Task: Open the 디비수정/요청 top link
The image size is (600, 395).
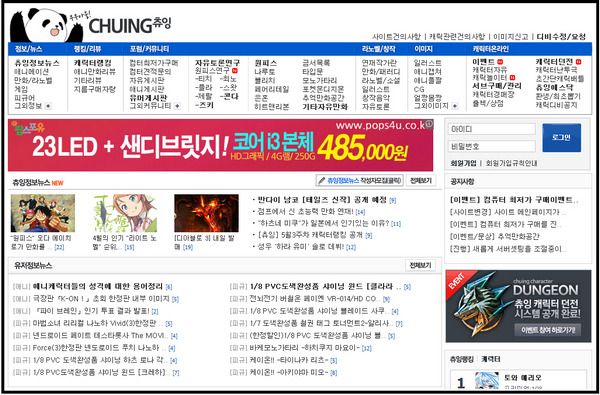Action: 561,37
